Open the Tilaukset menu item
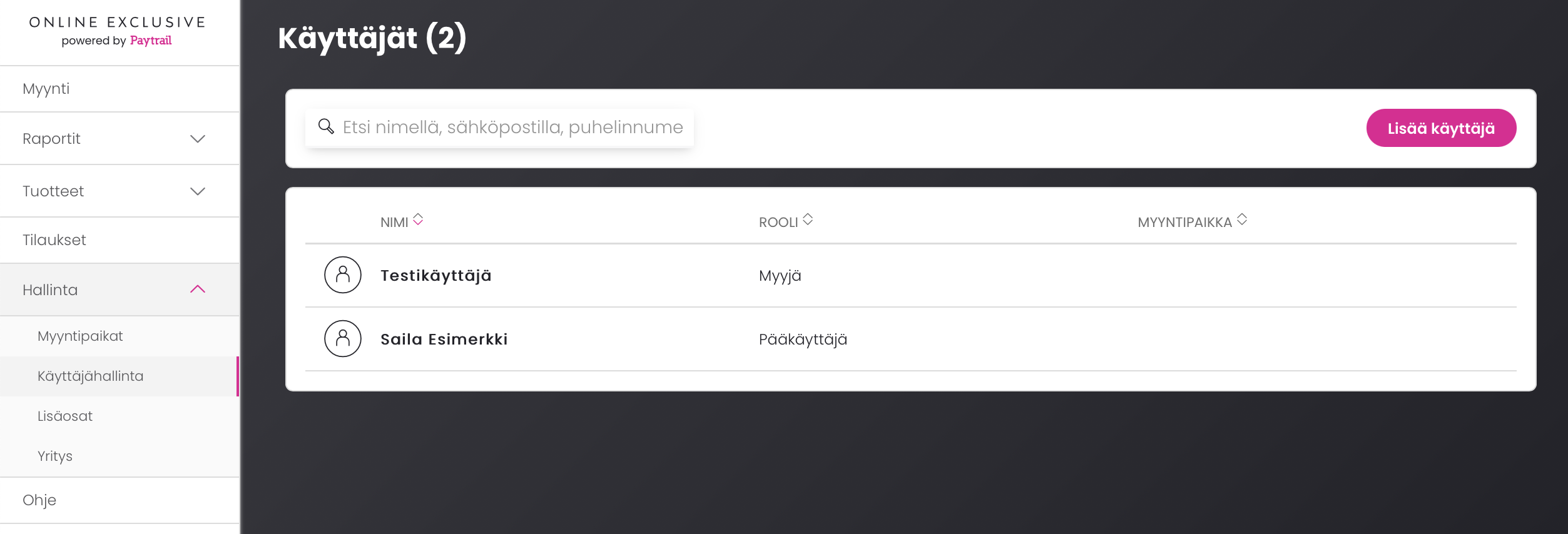The height and width of the screenshot is (534, 1568). tap(120, 240)
